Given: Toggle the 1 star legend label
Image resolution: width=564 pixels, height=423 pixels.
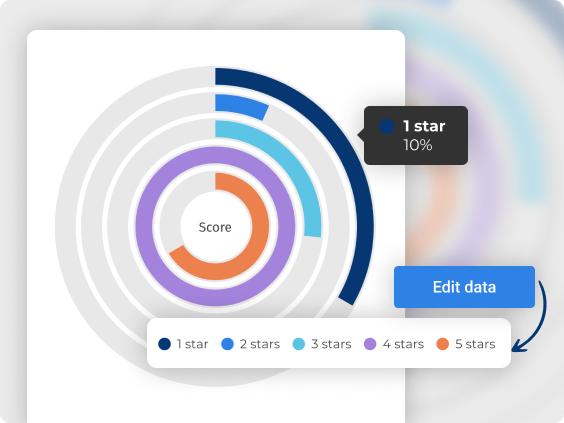Looking at the screenshot, I should [192, 344].
